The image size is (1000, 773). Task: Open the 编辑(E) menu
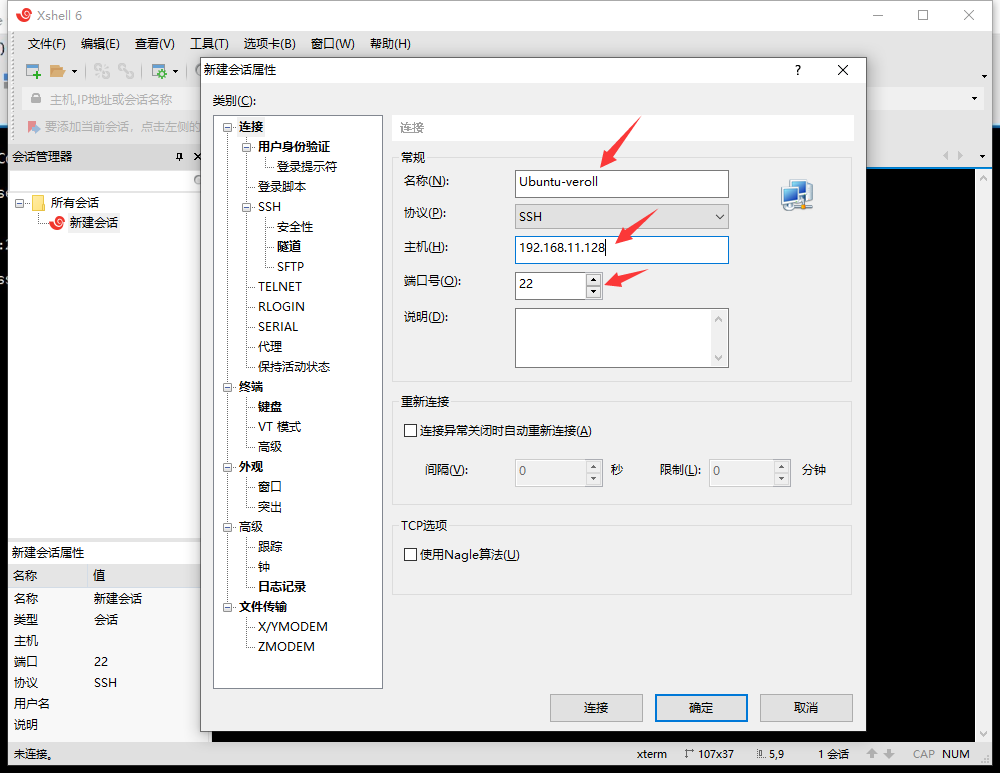(100, 43)
